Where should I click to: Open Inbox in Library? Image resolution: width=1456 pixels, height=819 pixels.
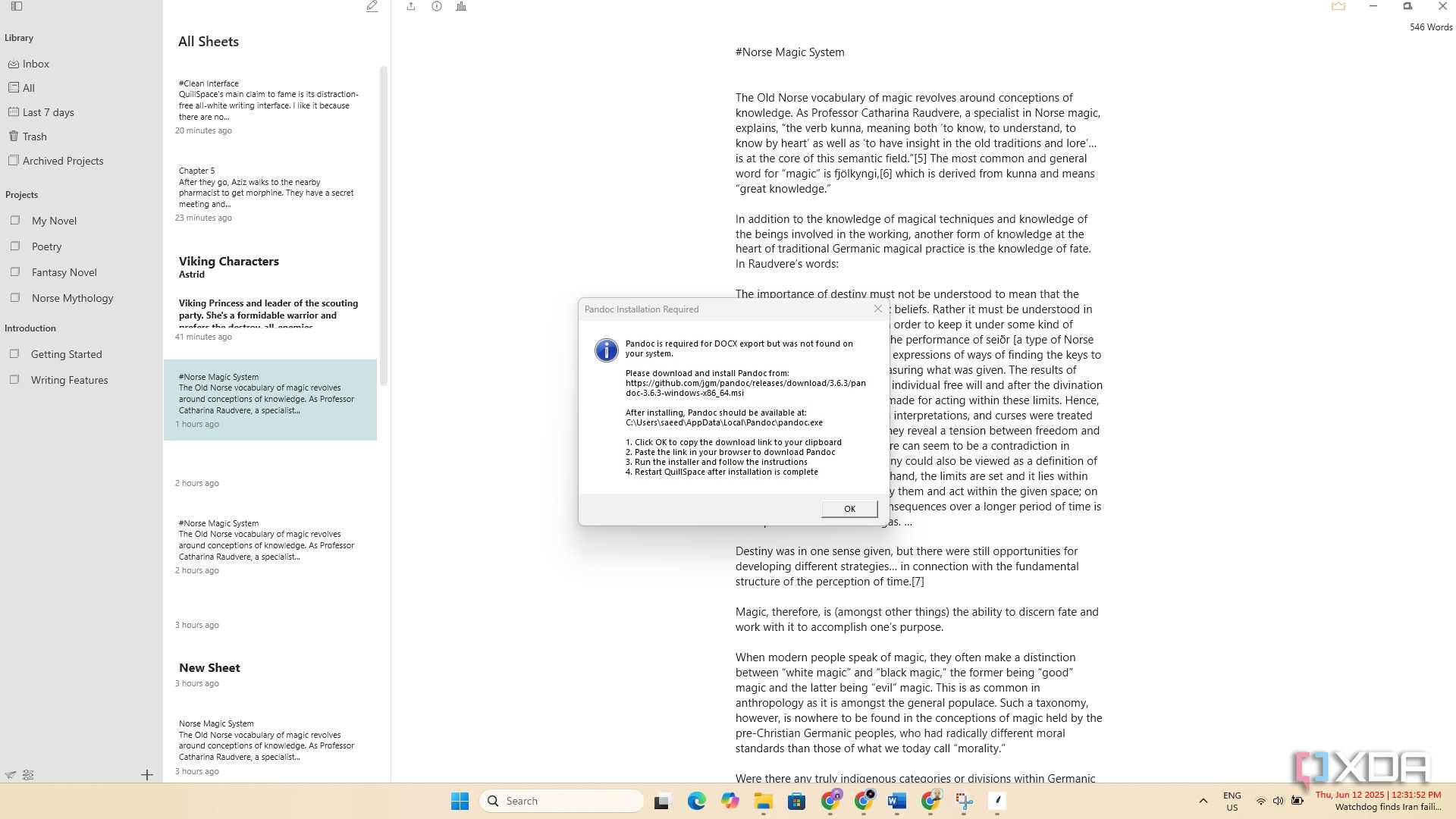pyautogui.click(x=29, y=64)
